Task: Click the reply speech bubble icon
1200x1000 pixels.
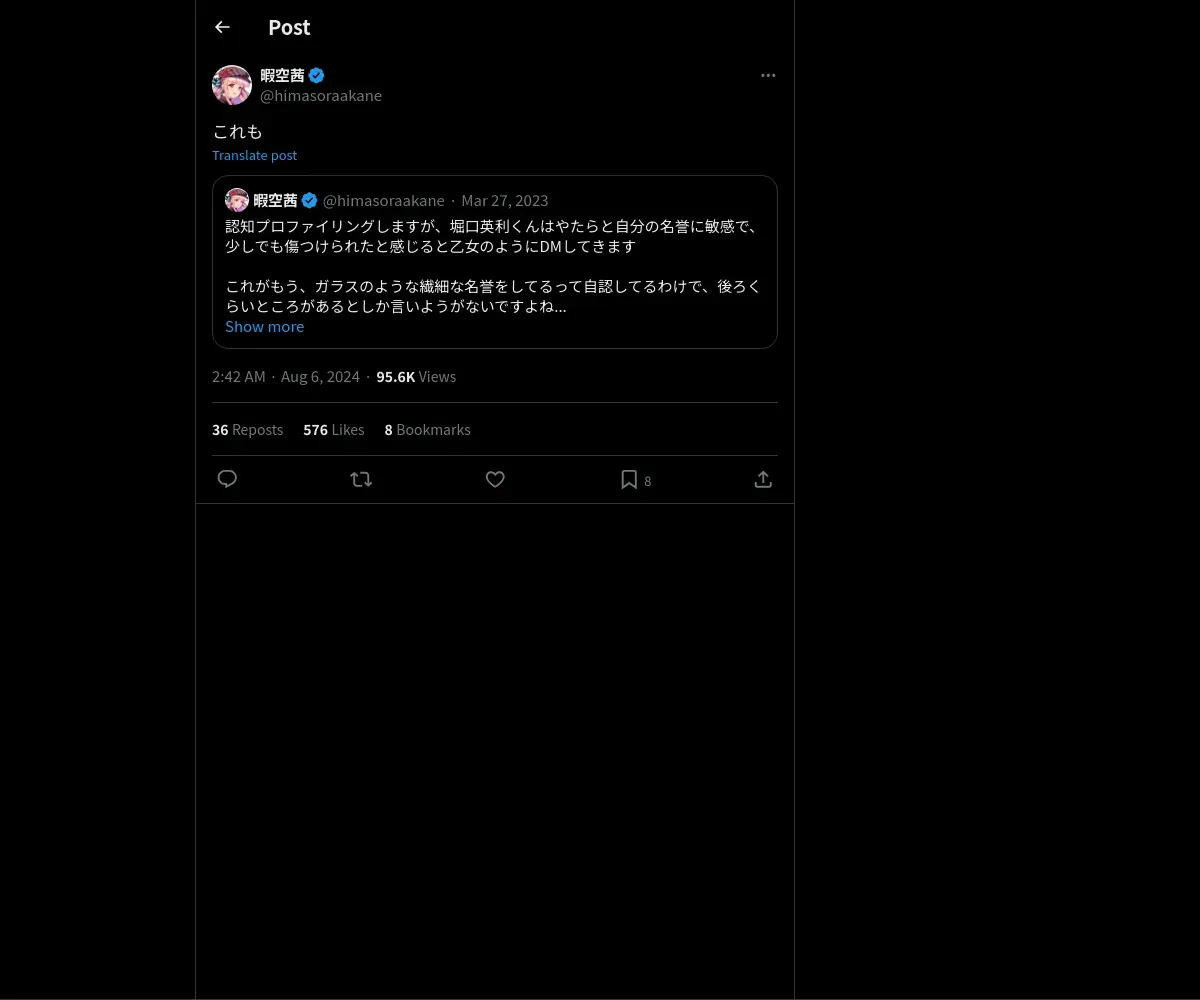Action: (x=227, y=479)
